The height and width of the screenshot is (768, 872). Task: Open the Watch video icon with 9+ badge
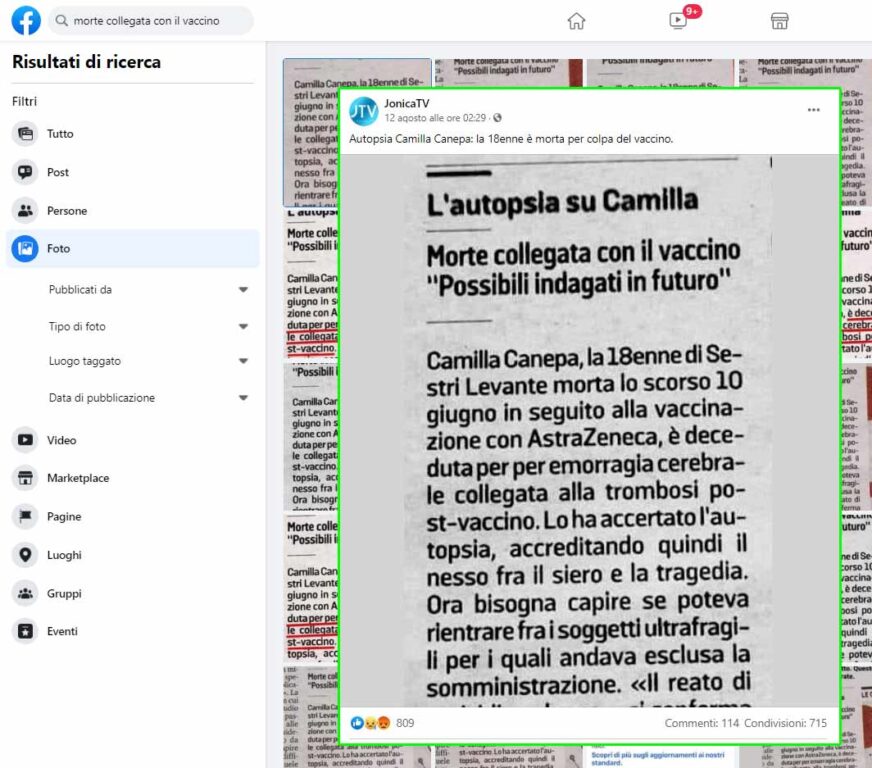[x=679, y=20]
